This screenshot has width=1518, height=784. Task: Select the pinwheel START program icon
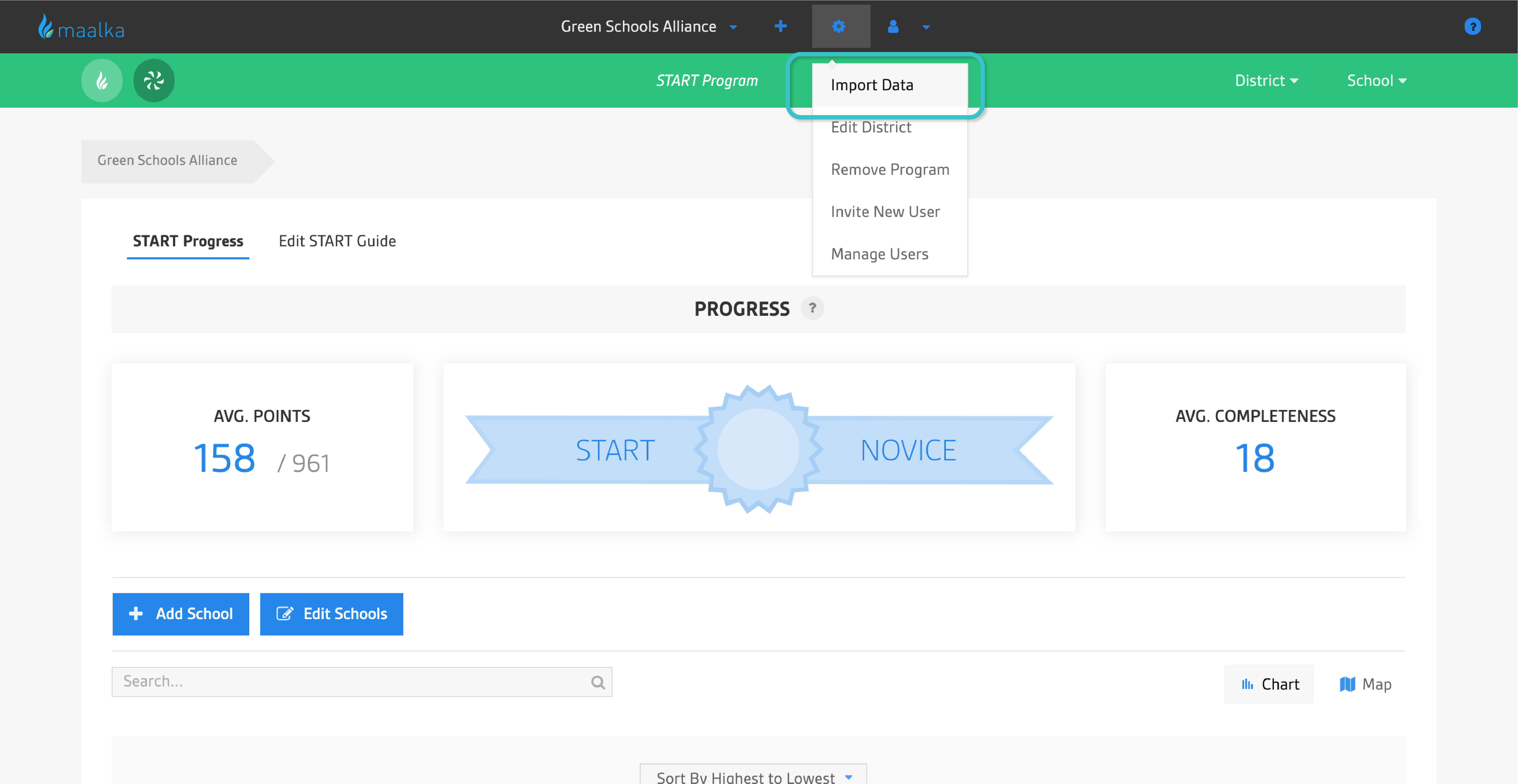pos(154,81)
